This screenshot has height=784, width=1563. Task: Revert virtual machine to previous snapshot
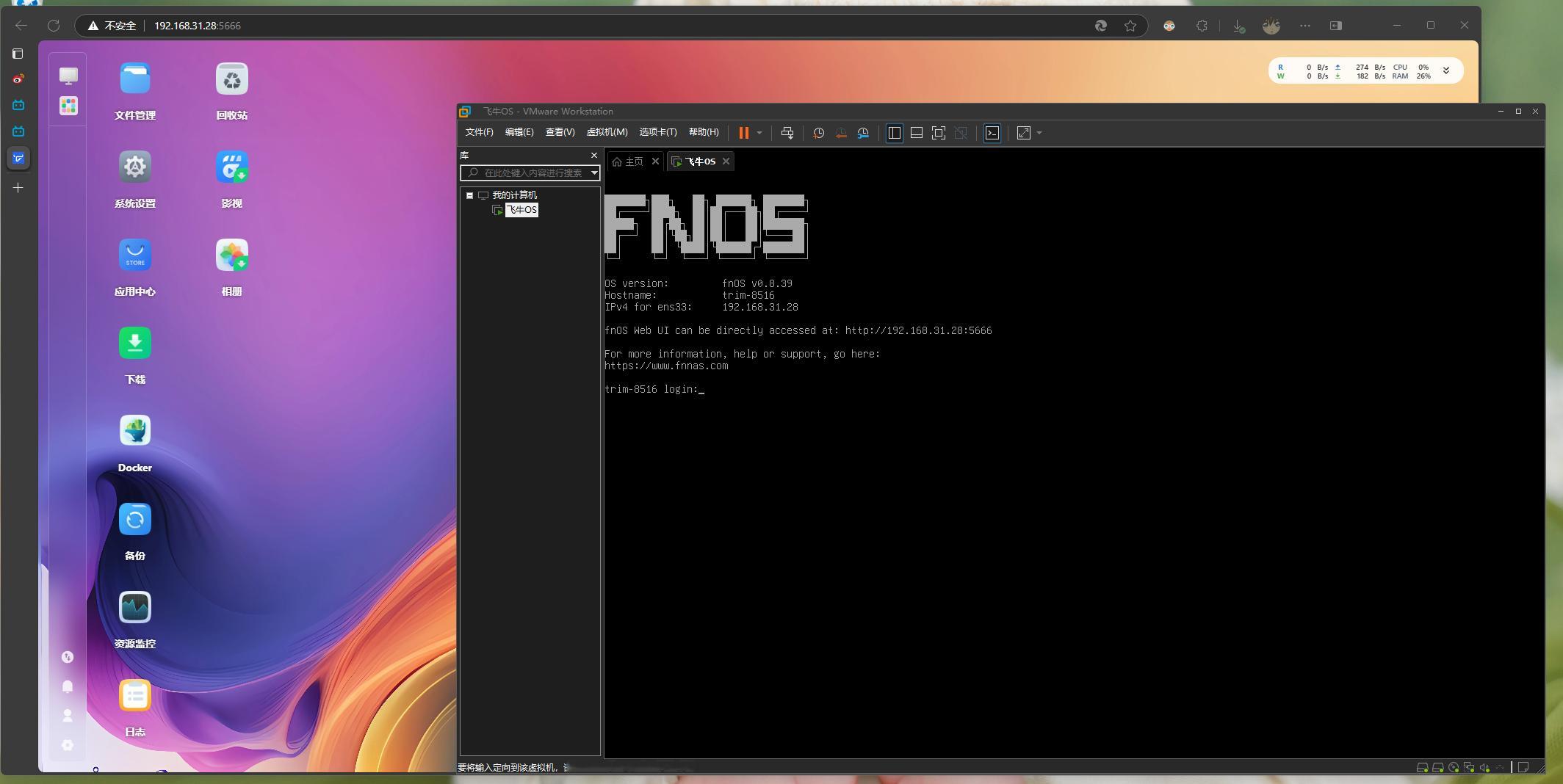841,133
